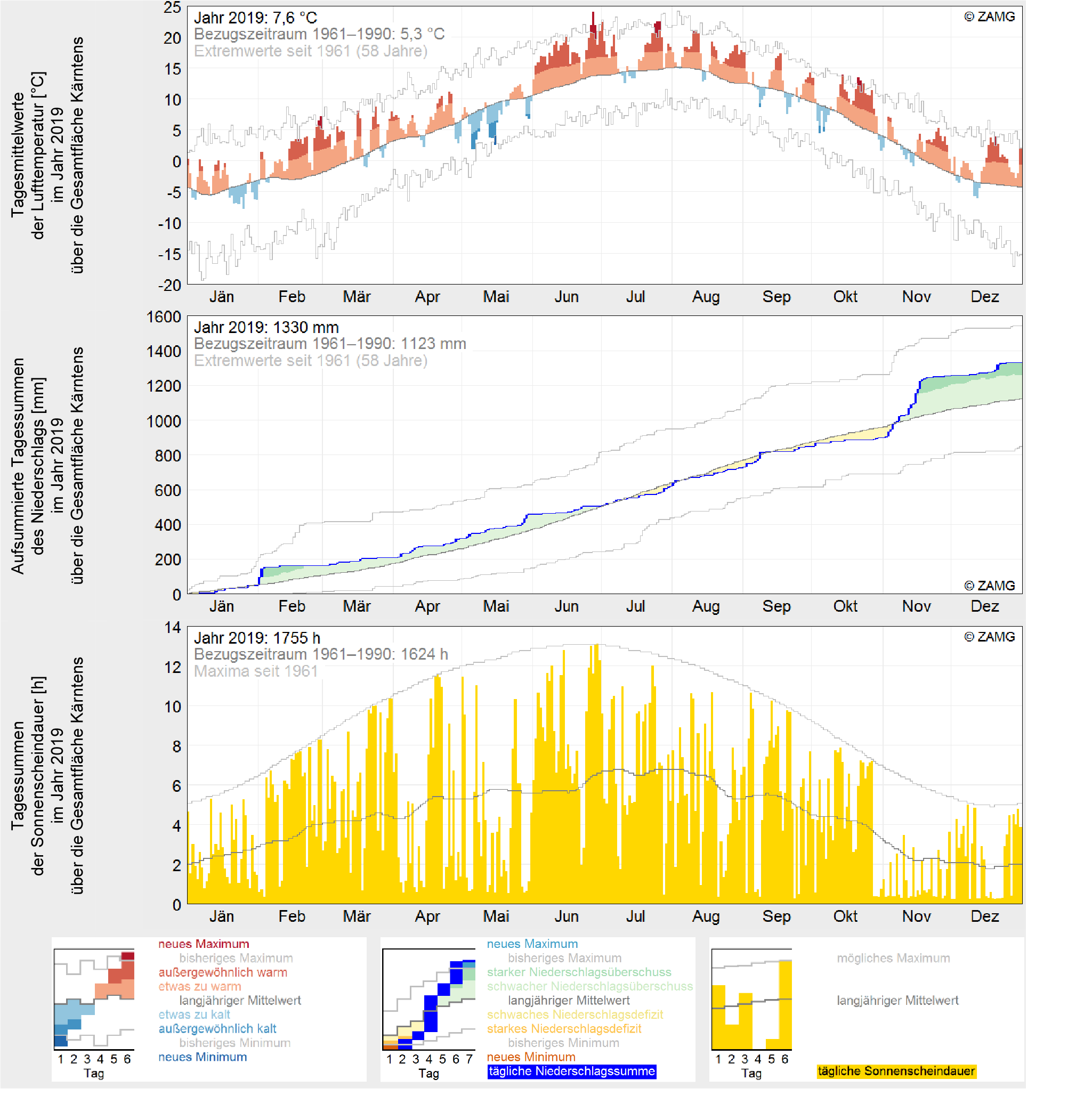The width and height of the screenshot is (1076, 1120).
Task: Click 'Jahr 2019: 1755 h' sunshine title
Action: (x=257, y=638)
